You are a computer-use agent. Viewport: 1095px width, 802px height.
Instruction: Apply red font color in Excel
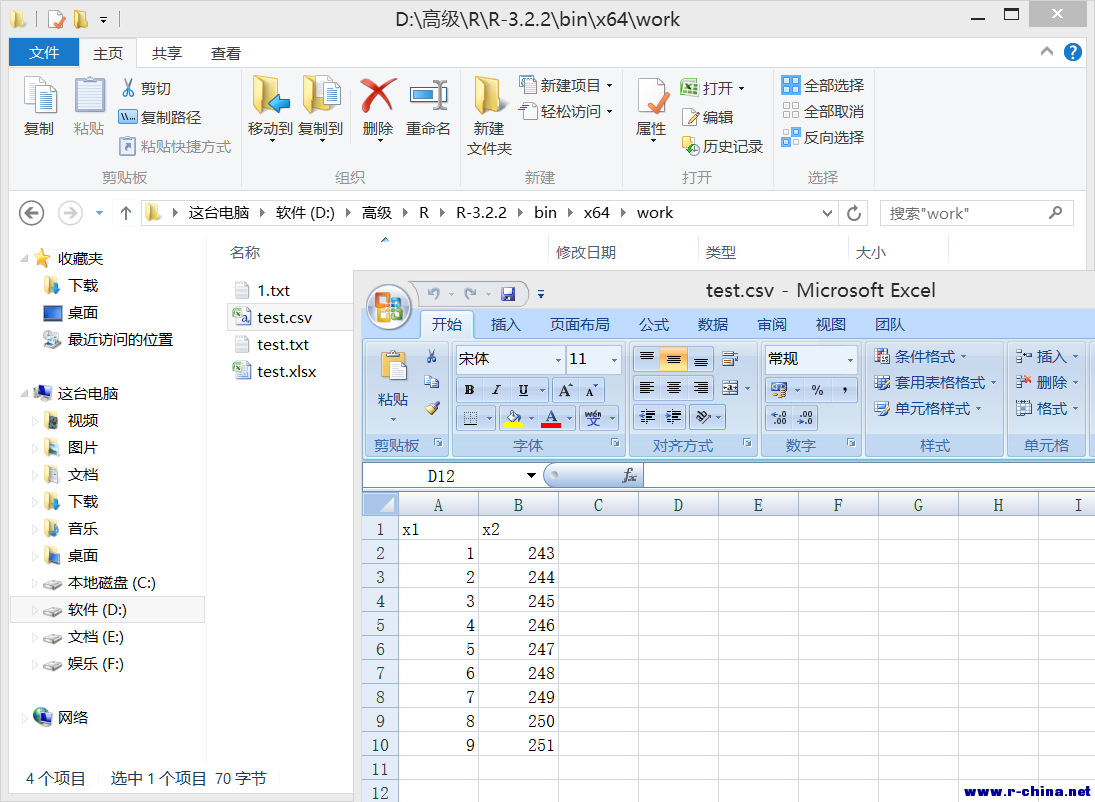(551, 418)
